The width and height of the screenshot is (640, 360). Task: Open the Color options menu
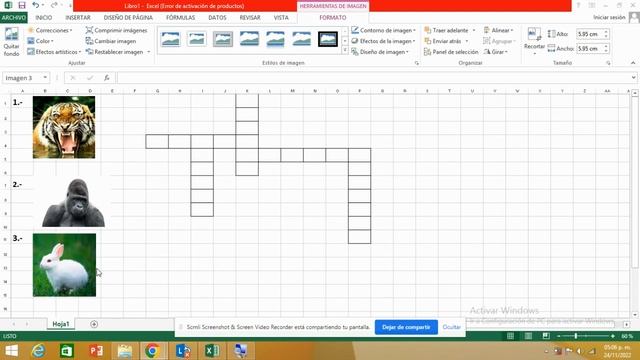tap(40, 41)
